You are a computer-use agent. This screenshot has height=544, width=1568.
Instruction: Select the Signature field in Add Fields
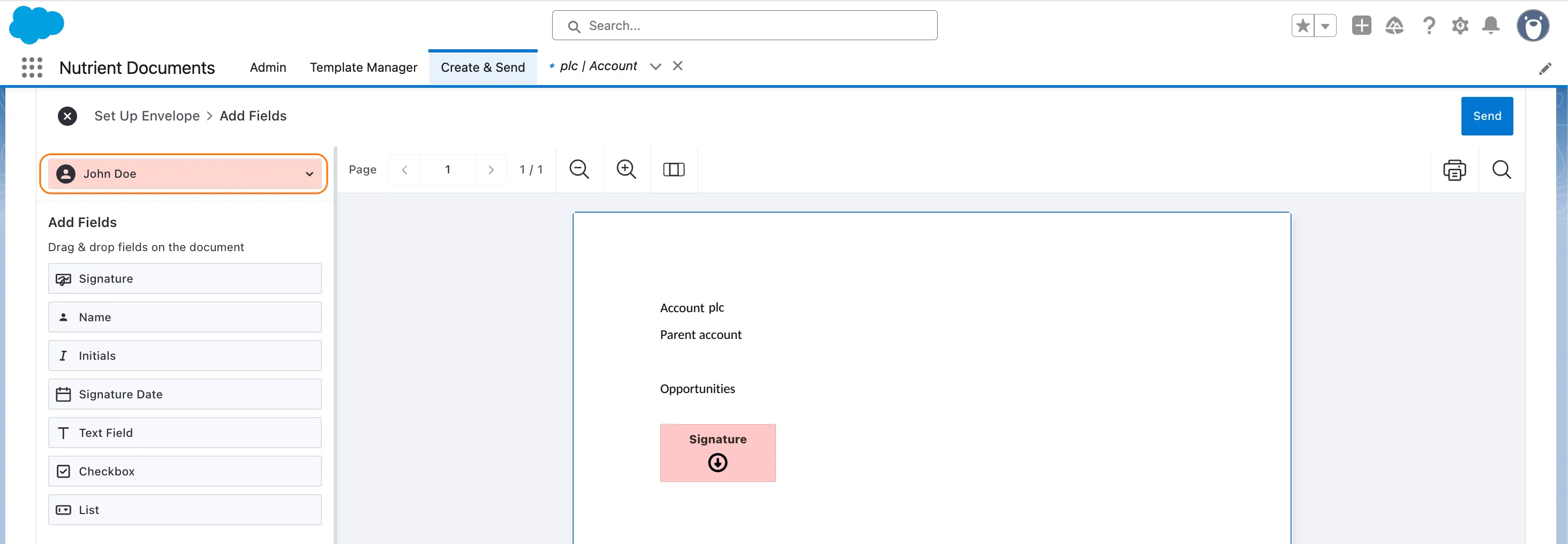(x=184, y=279)
